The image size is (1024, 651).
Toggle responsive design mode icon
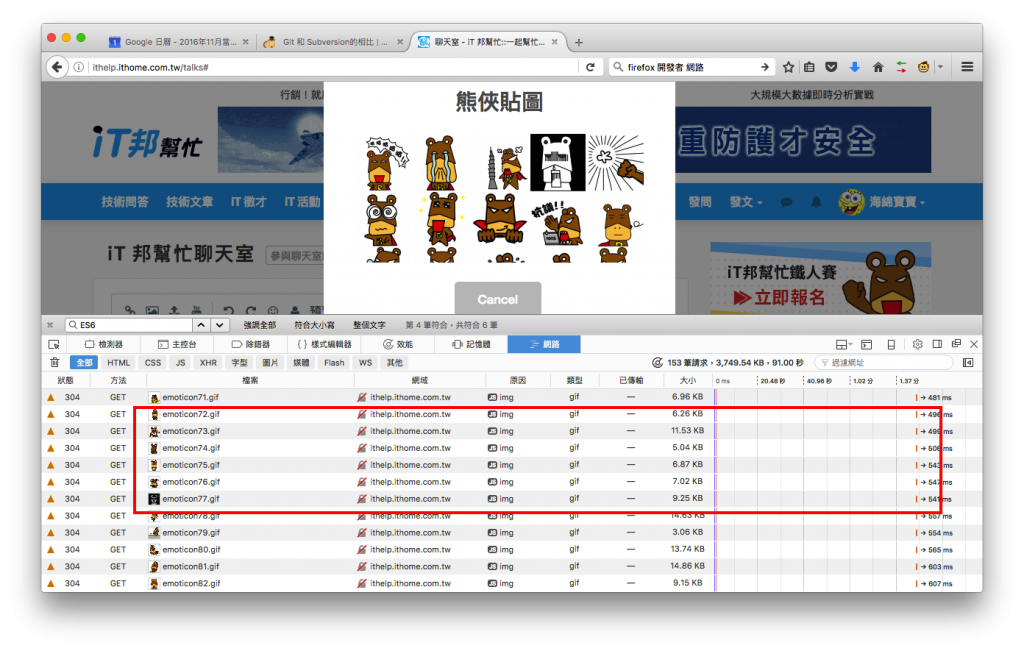point(891,344)
